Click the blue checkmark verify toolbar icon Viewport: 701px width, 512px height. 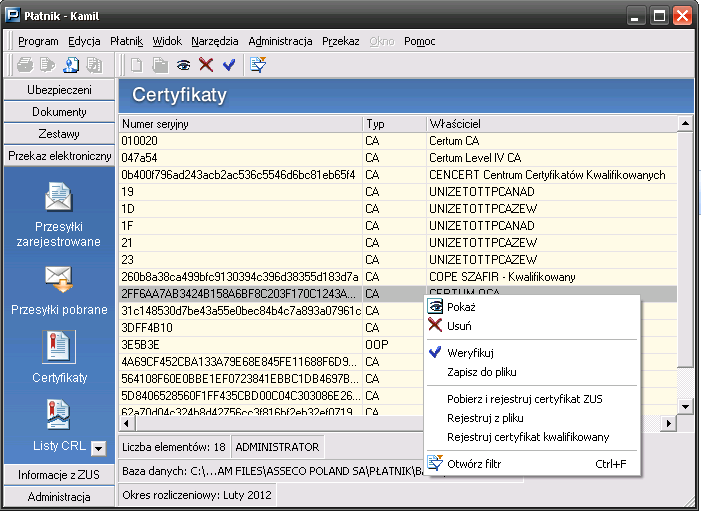coord(229,65)
